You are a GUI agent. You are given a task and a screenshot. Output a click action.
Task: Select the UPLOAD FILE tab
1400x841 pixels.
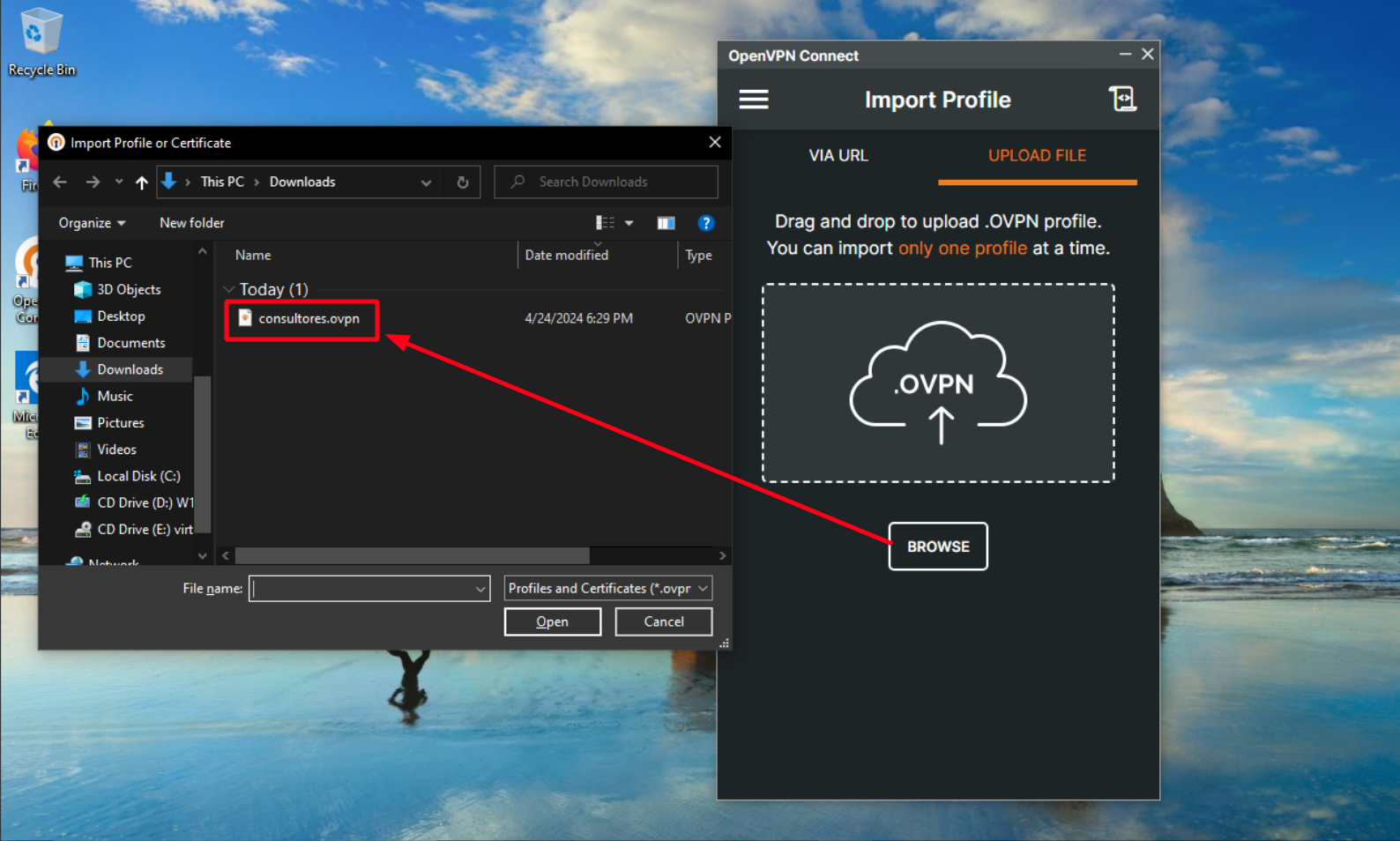coord(1037,156)
